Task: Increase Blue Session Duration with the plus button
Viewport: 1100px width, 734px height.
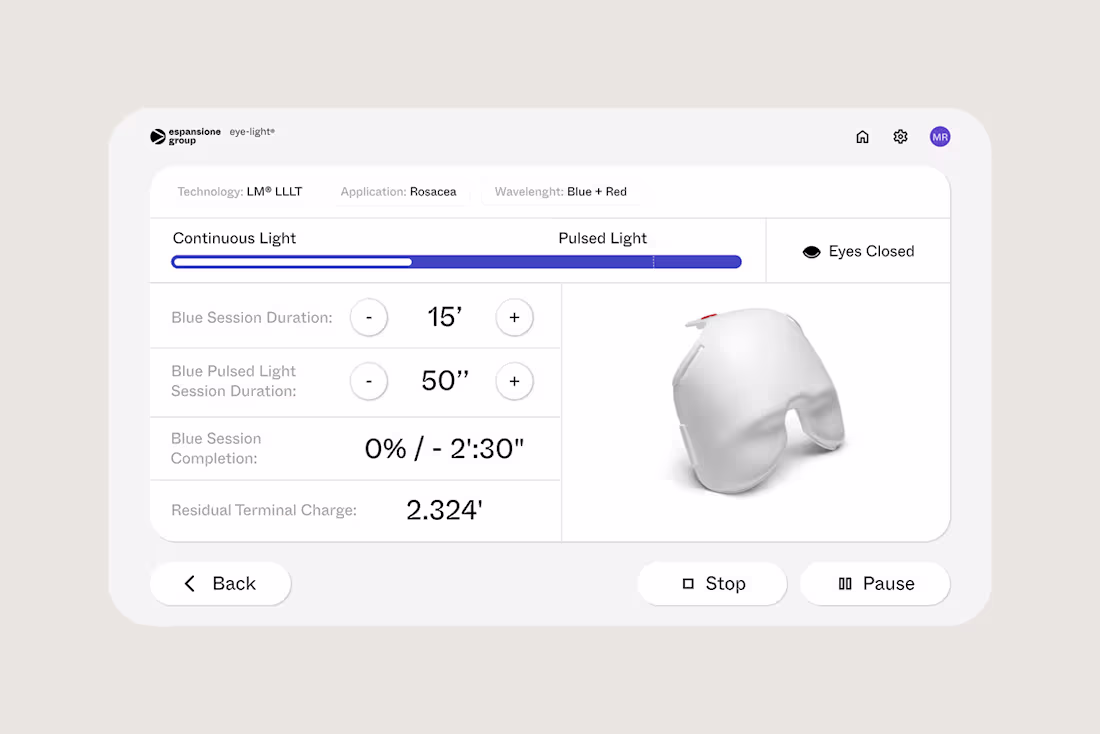Action: click(x=514, y=317)
